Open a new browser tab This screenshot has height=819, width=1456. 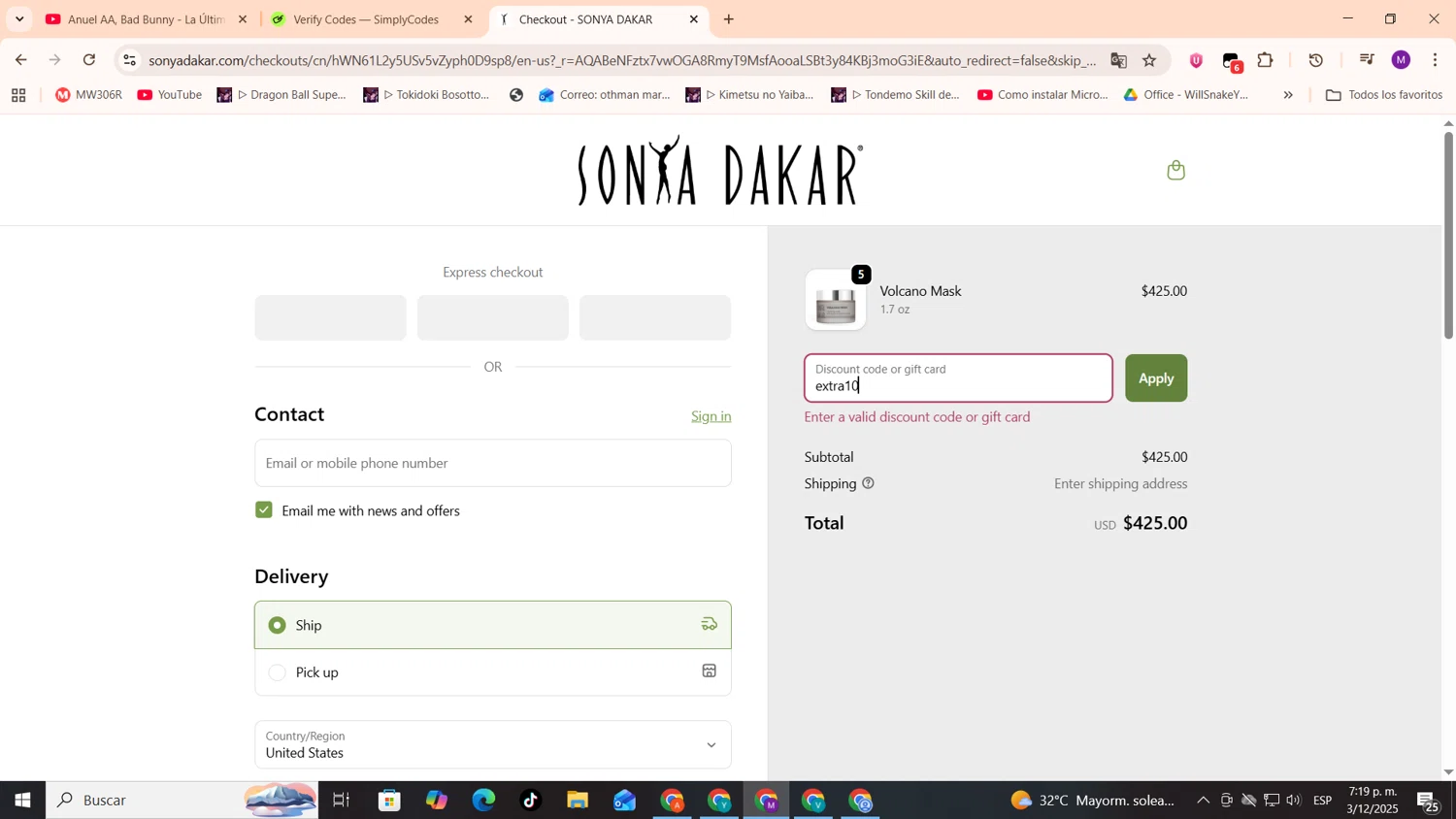click(729, 19)
